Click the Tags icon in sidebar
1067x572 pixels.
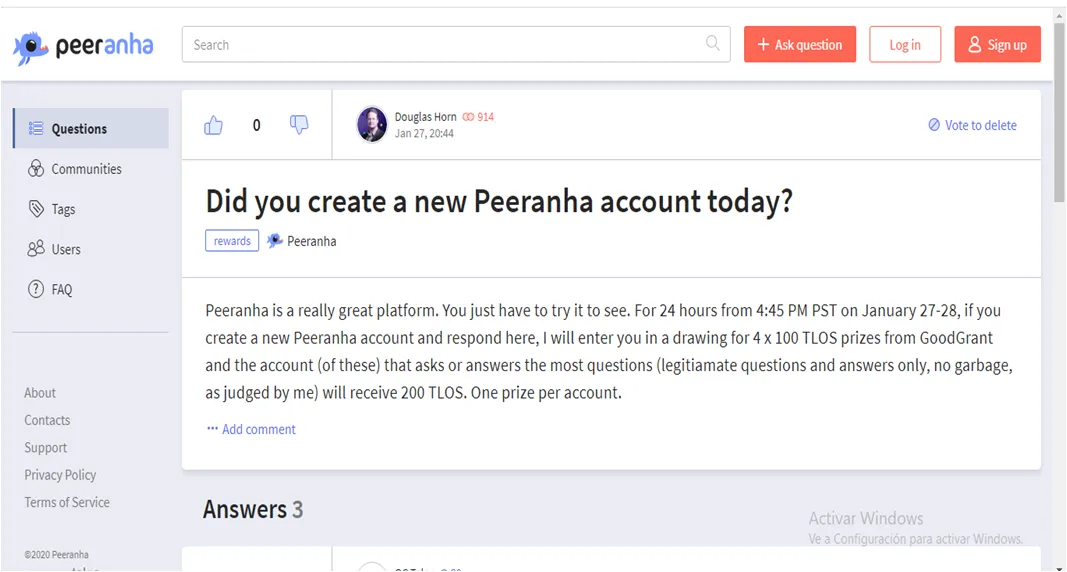pos(36,209)
